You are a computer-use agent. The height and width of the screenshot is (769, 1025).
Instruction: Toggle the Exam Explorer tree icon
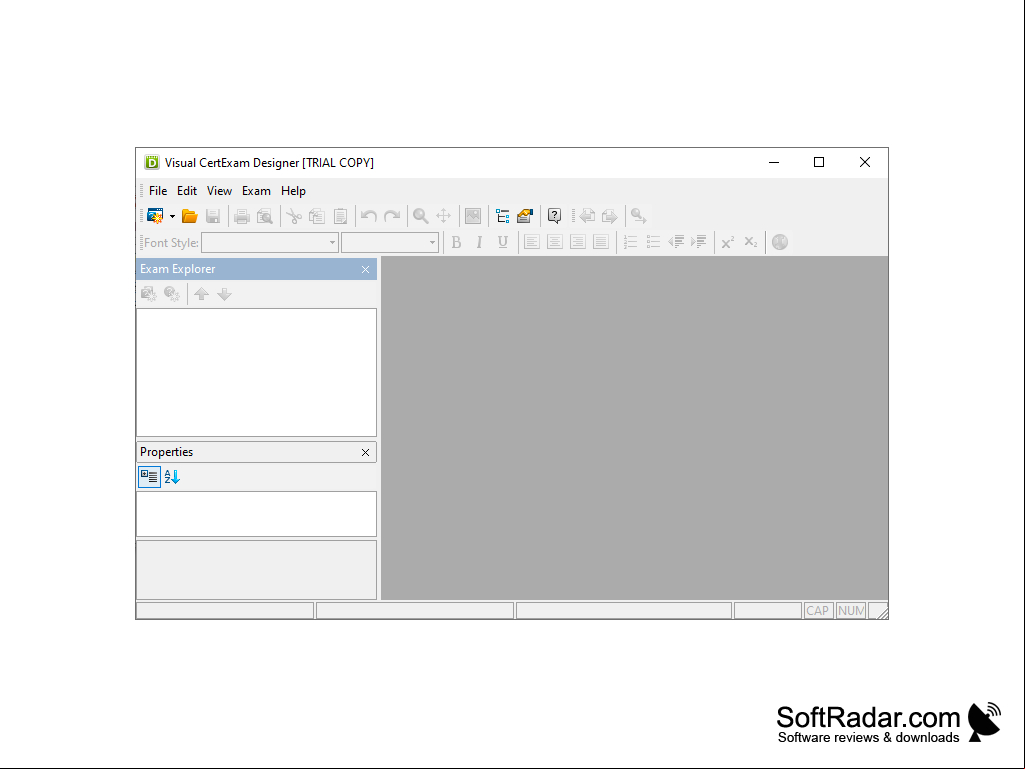[x=502, y=216]
